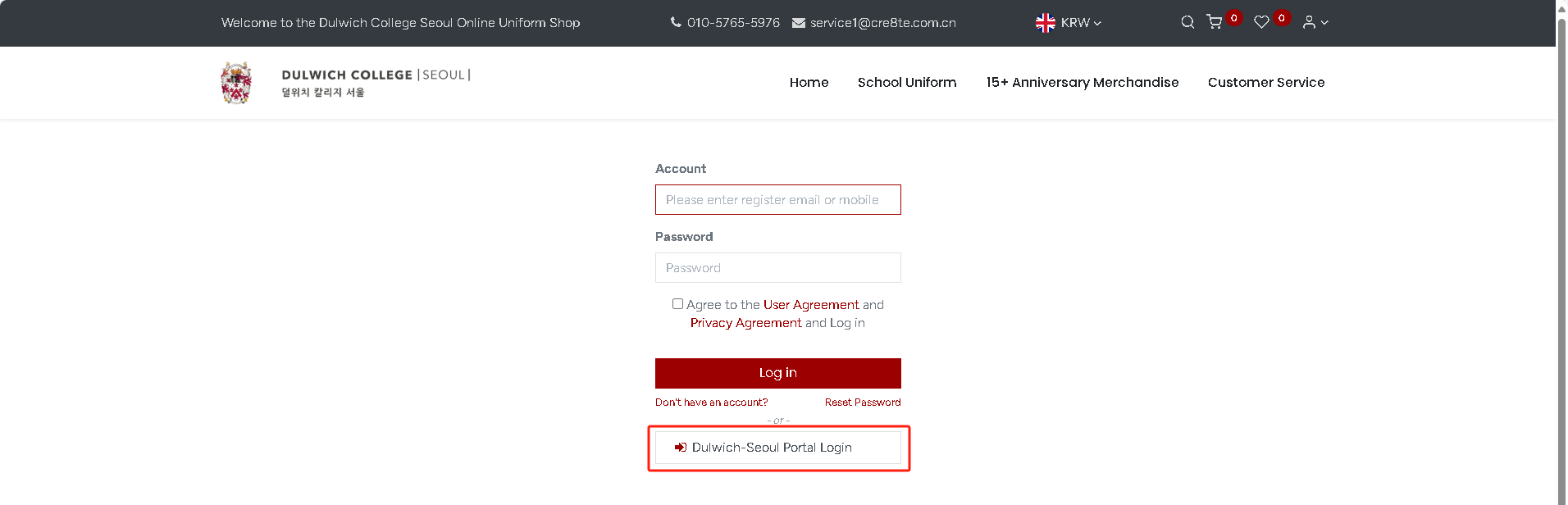Viewport: 1568px width, 505px height.
Task: Open the Privacy Agreement link
Action: 745,323
